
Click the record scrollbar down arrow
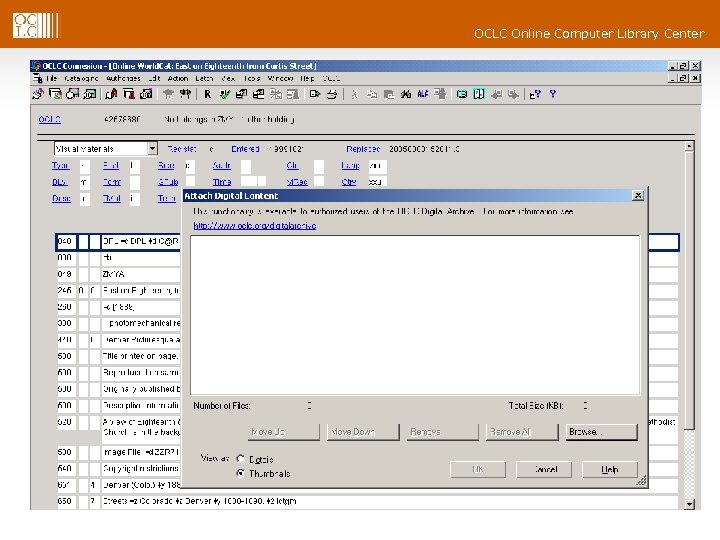point(689,505)
